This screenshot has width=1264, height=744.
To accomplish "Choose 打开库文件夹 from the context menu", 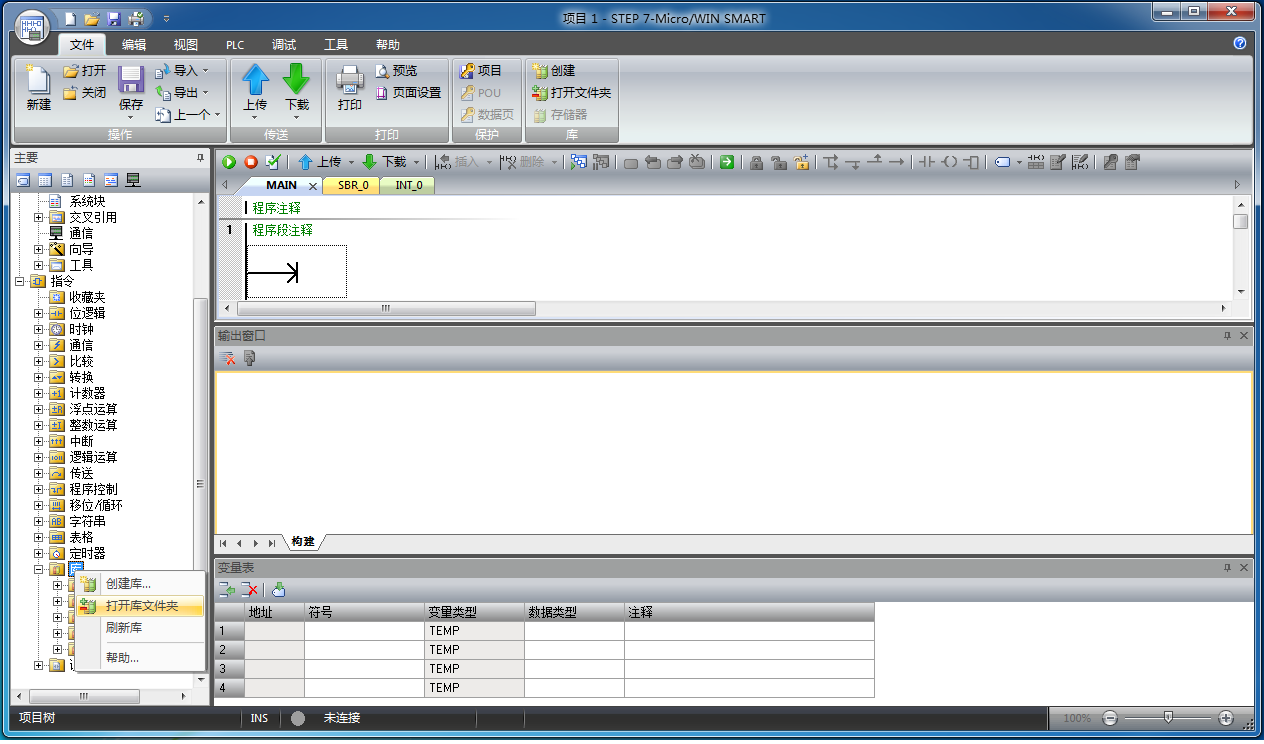I will (x=141, y=606).
